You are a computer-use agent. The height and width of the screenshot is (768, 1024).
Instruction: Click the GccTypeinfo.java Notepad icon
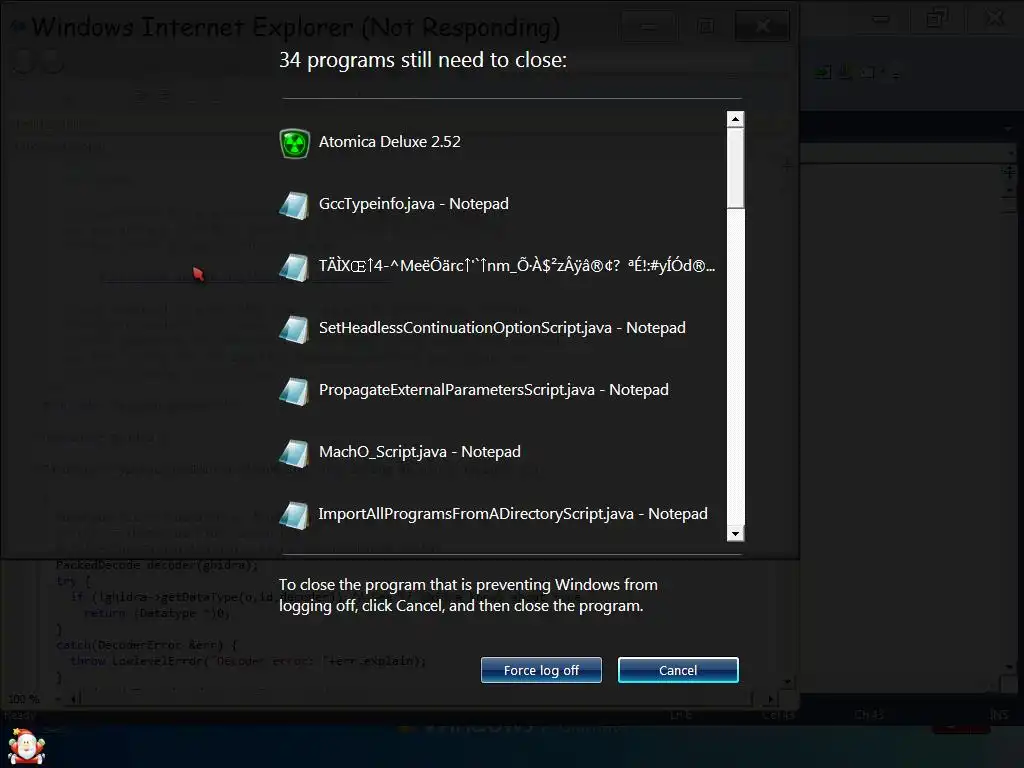(x=294, y=205)
